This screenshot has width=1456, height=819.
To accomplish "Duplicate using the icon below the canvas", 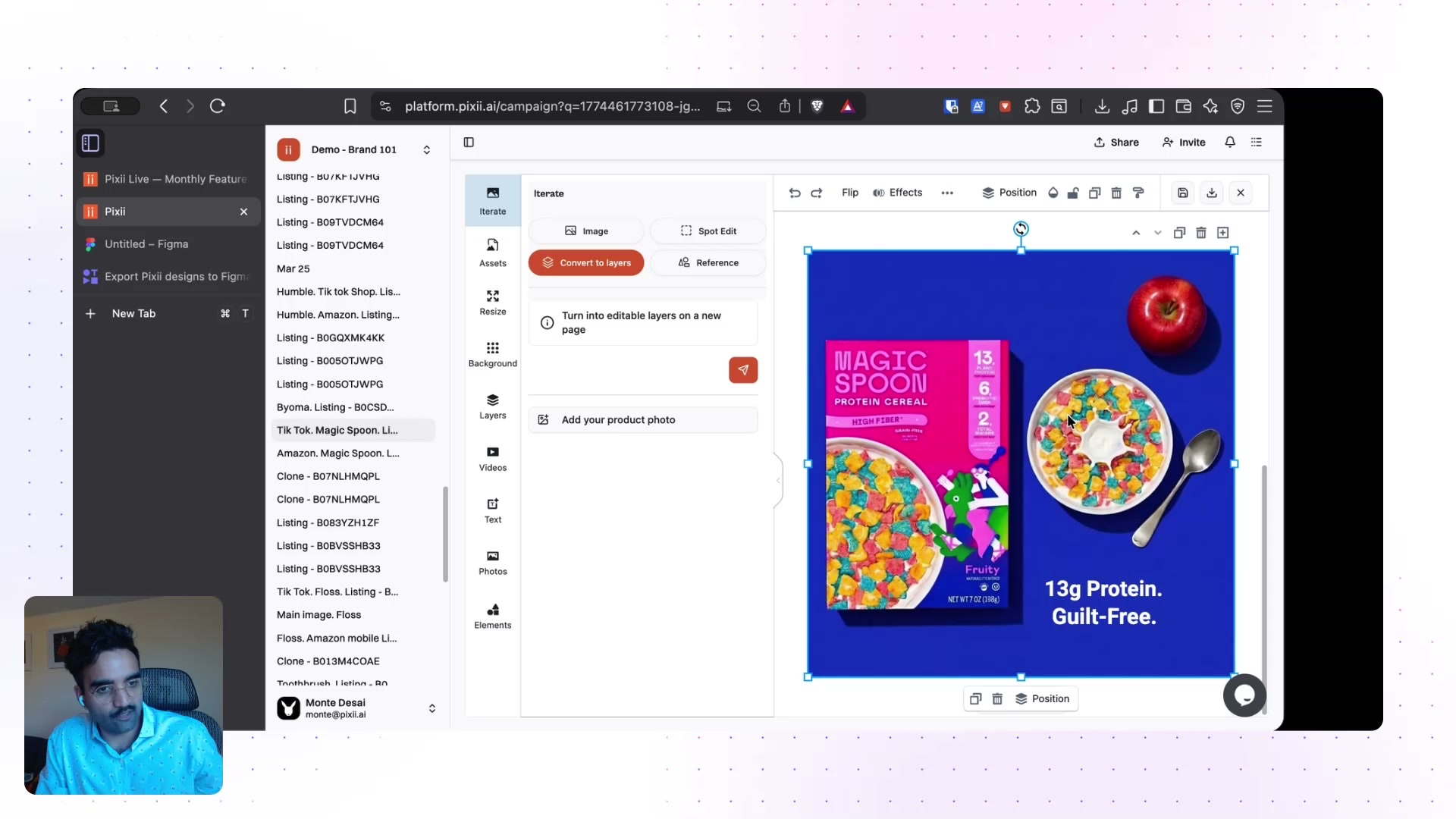I will 976,699.
